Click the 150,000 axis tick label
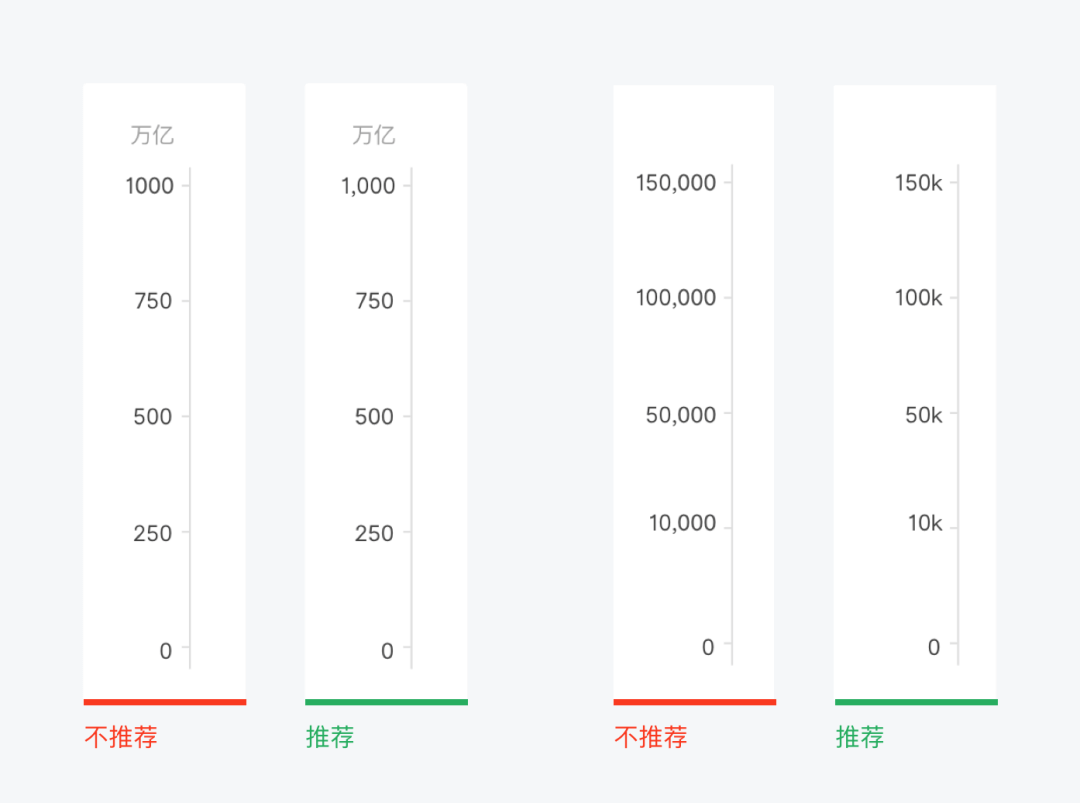 [676, 182]
